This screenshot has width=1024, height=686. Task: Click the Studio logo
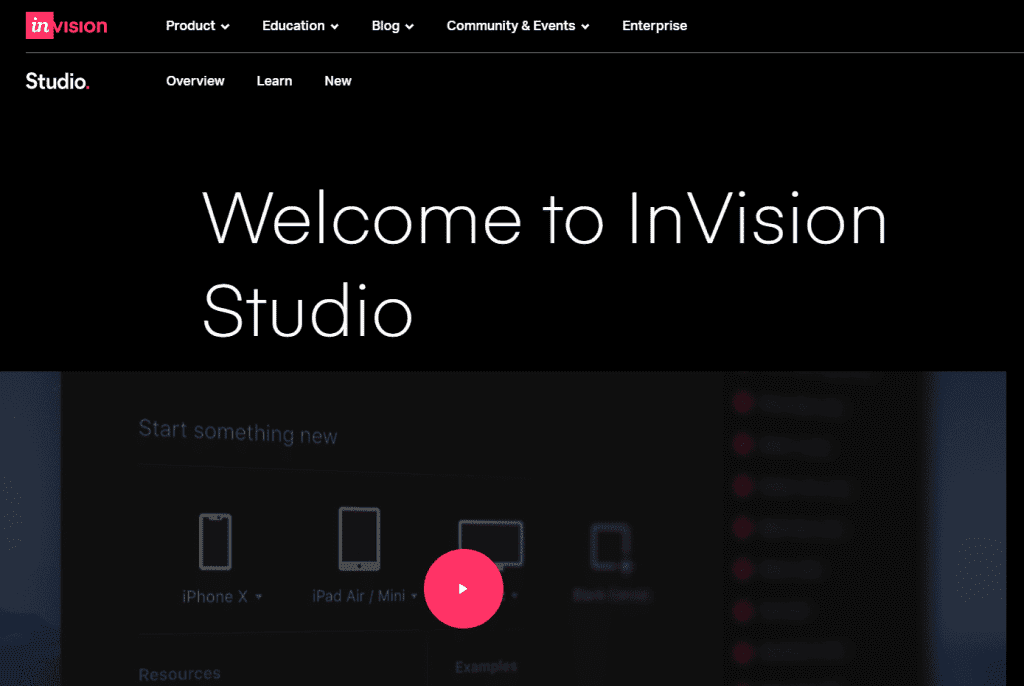pos(57,81)
